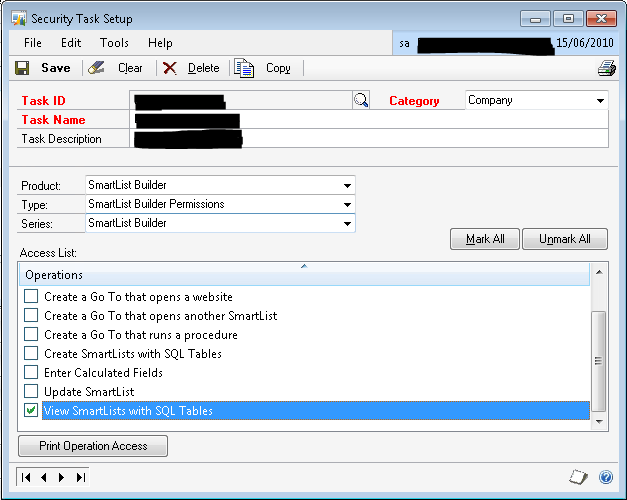Enable 'Create a Go To that opens a website'
Viewport: 627px width, 500px height.
[32, 297]
